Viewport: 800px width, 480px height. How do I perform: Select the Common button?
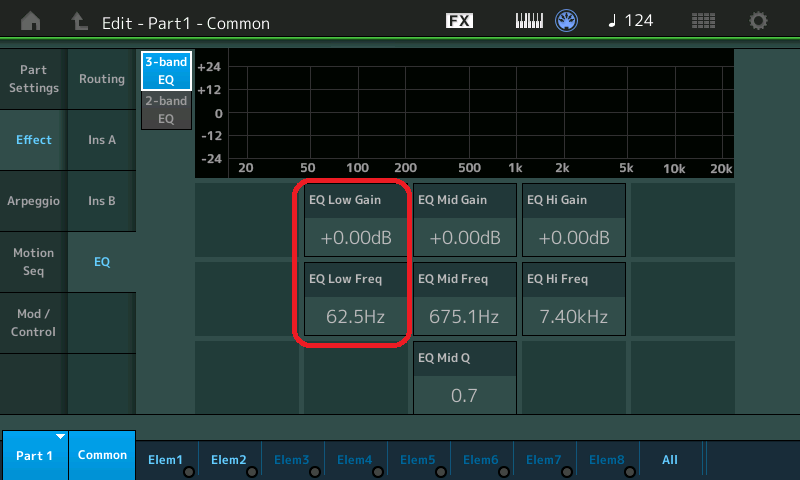[102, 455]
